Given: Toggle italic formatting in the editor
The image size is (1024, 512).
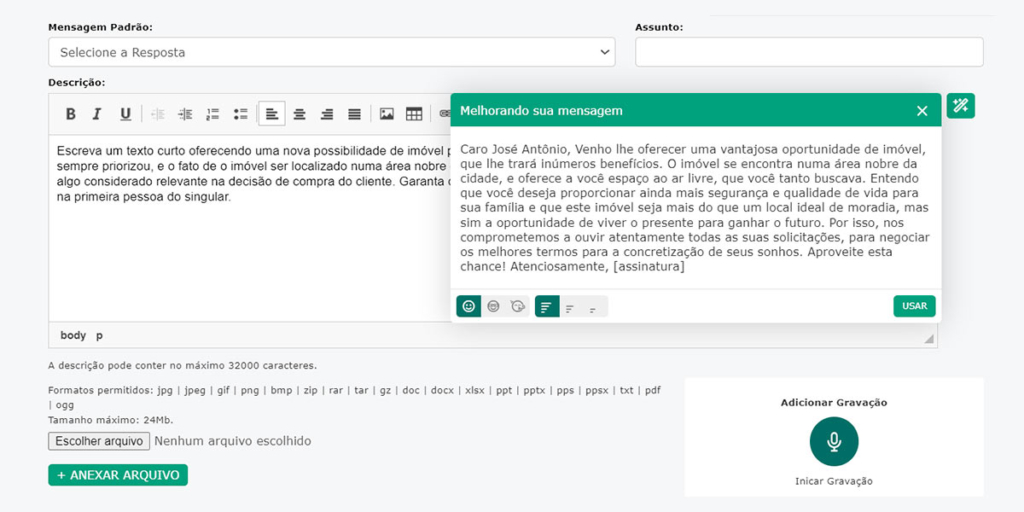Looking at the screenshot, I should (97, 114).
